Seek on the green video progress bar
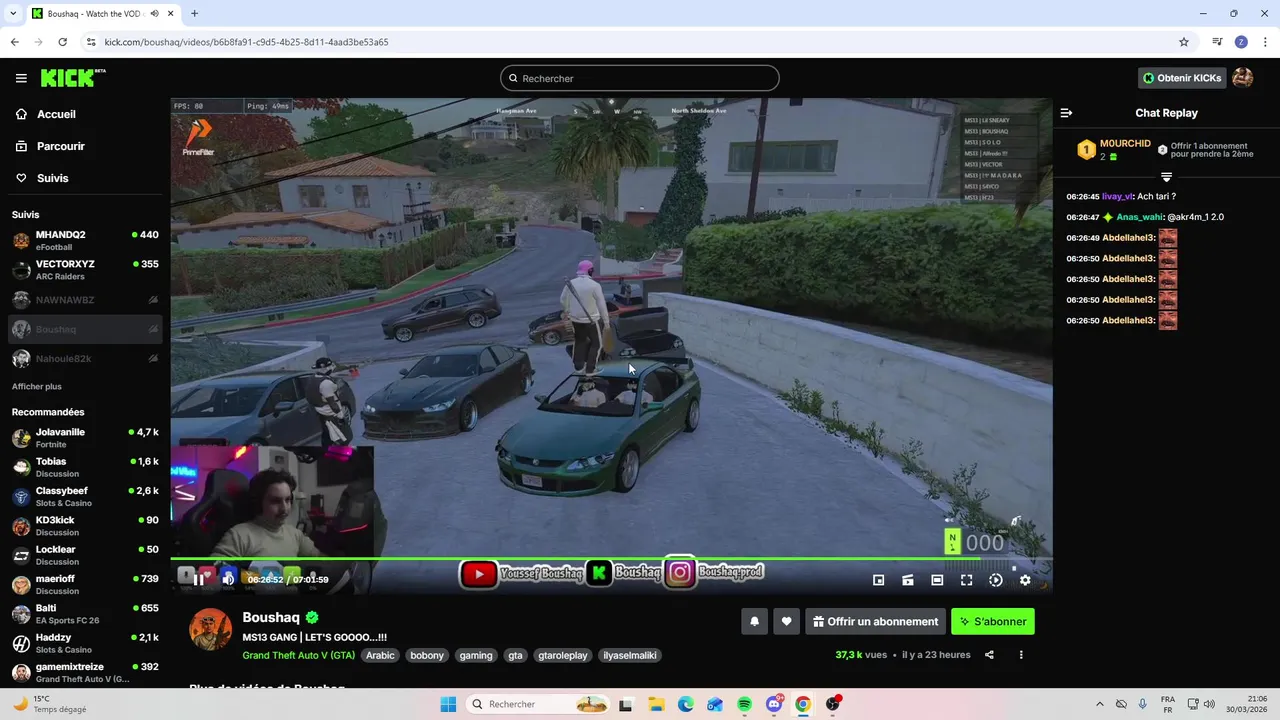This screenshot has width=1280, height=720. 611,558
